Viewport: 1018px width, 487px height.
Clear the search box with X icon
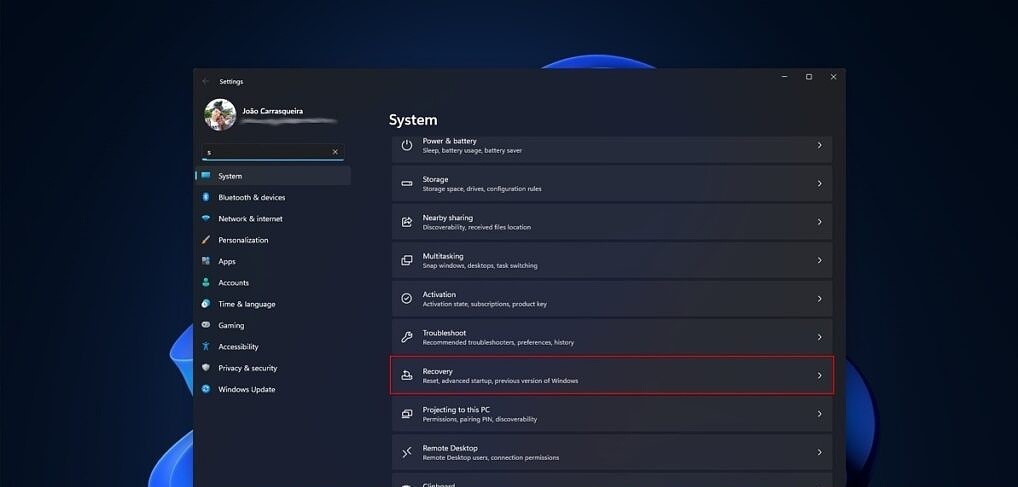[335, 152]
